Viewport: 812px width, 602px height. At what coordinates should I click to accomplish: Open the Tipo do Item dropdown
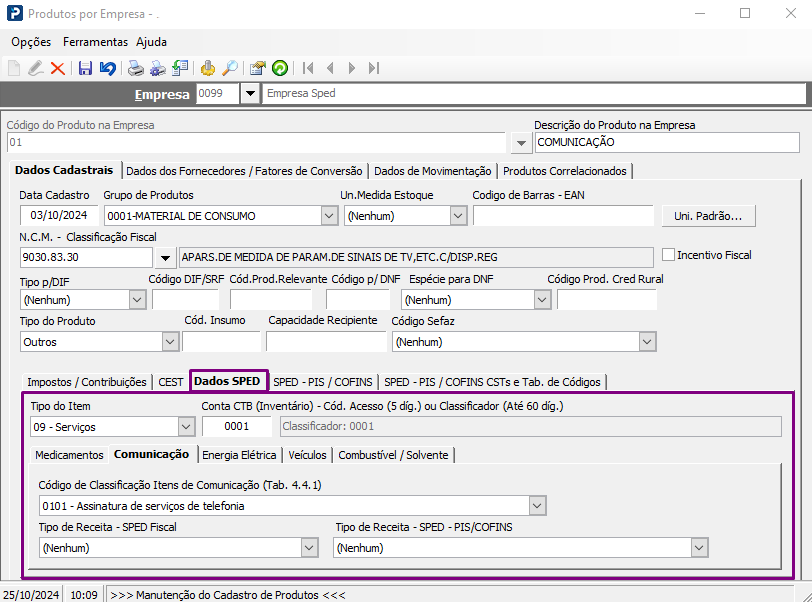[185, 427]
